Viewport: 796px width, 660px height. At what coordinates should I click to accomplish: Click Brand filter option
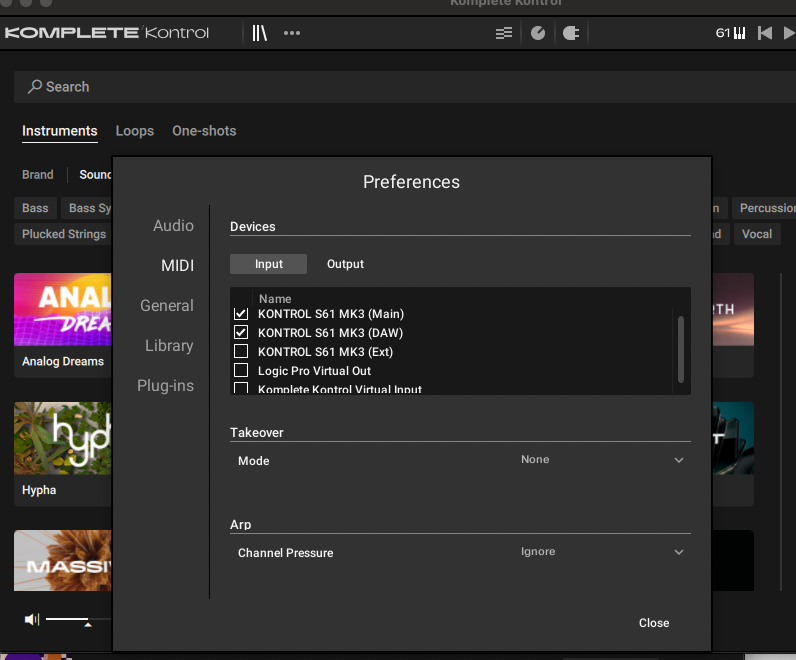(38, 175)
